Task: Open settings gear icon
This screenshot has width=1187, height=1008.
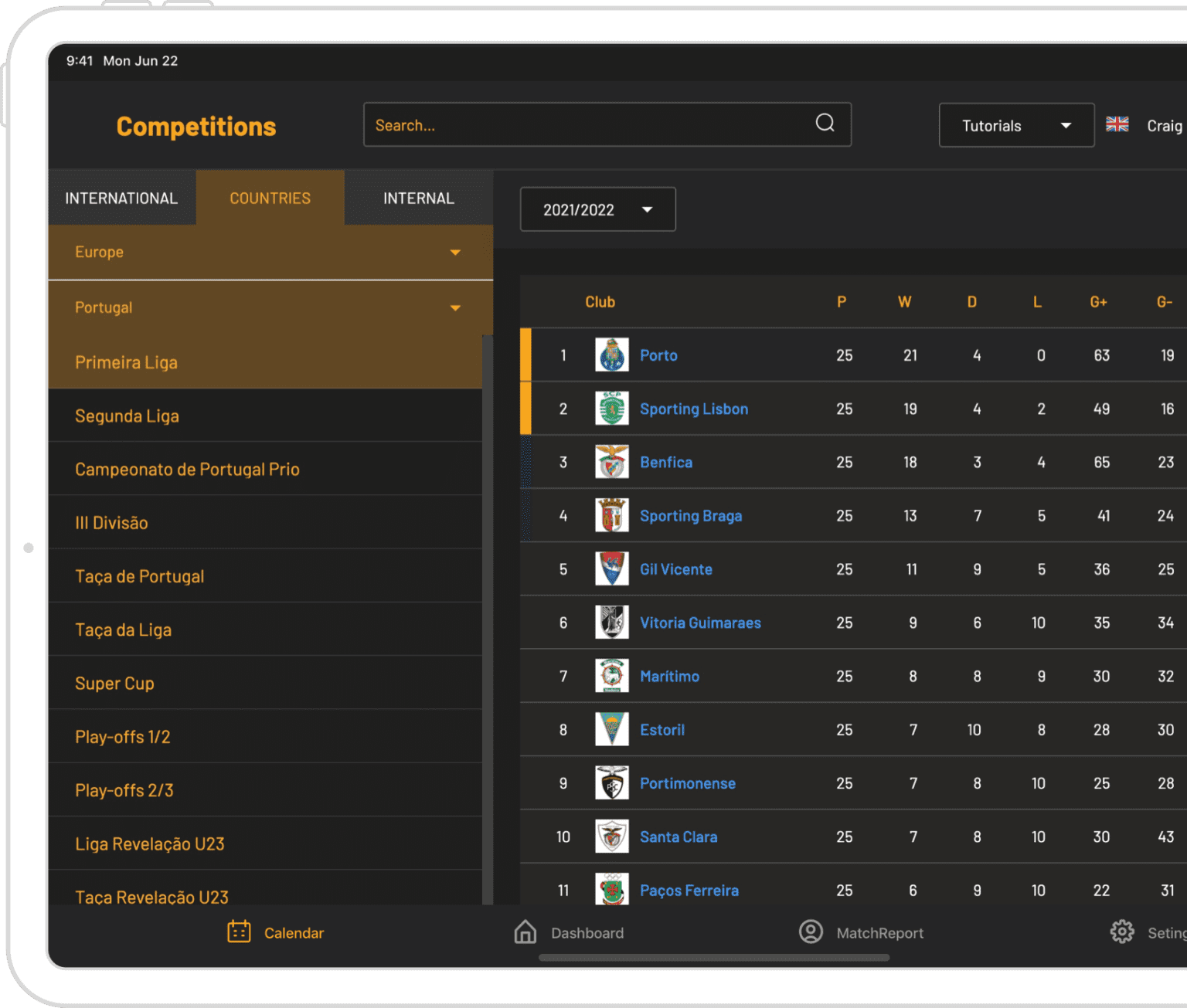Action: click(x=1121, y=932)
